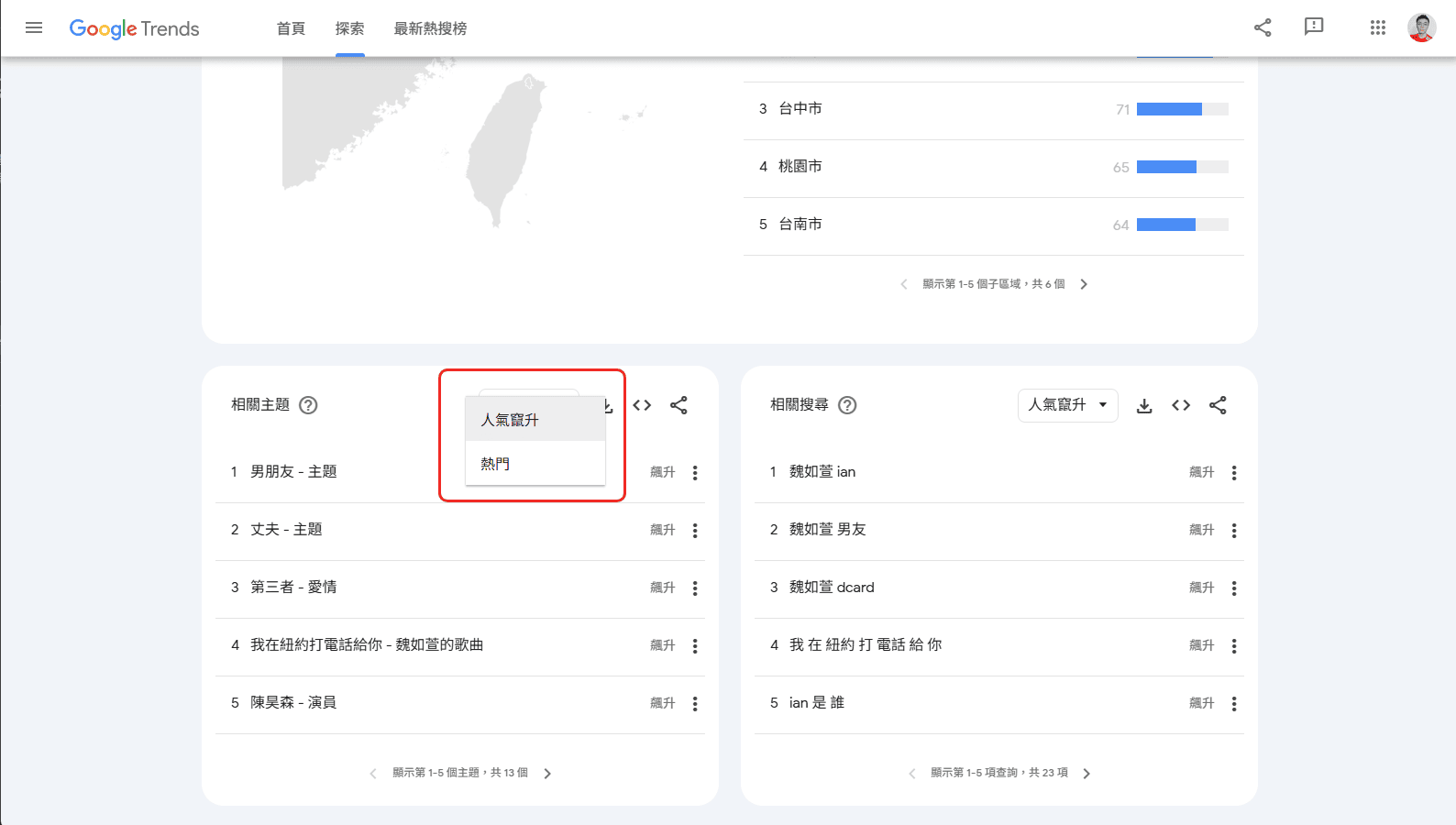Choose 人氣竄升 in the dropdown menu
This screenshot has width=1456, height=825.
point(535,420)
